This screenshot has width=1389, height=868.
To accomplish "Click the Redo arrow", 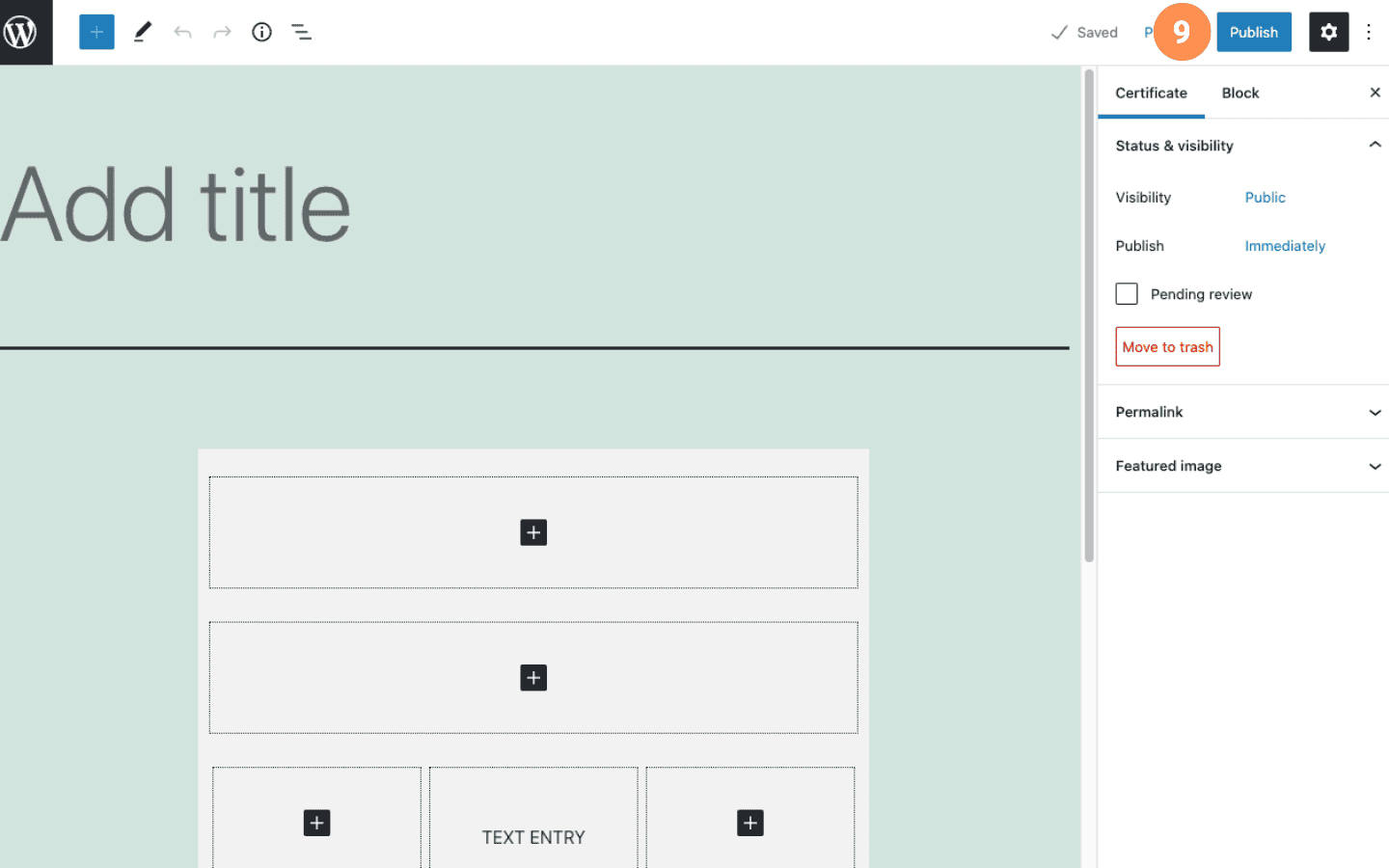I will (x=222, y=32).
